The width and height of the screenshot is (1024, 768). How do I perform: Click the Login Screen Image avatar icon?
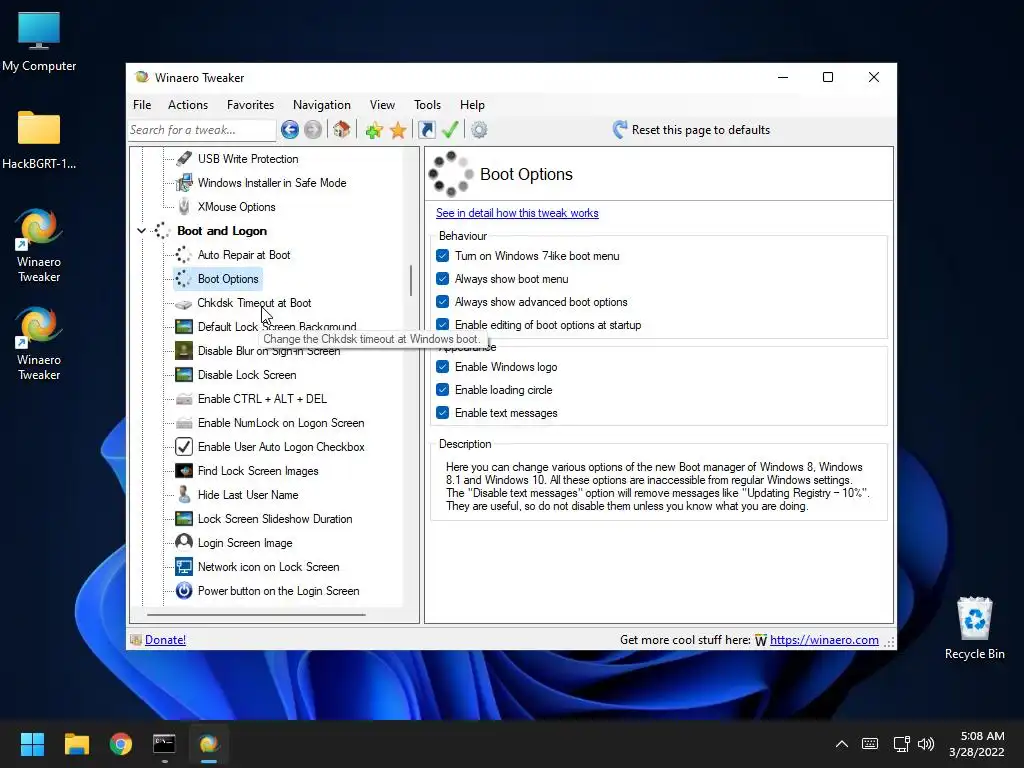tap(184, 542)
